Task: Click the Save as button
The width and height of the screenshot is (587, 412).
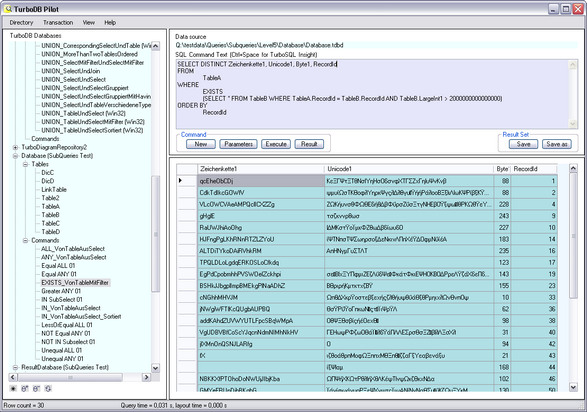Action: tap(557, 144)
